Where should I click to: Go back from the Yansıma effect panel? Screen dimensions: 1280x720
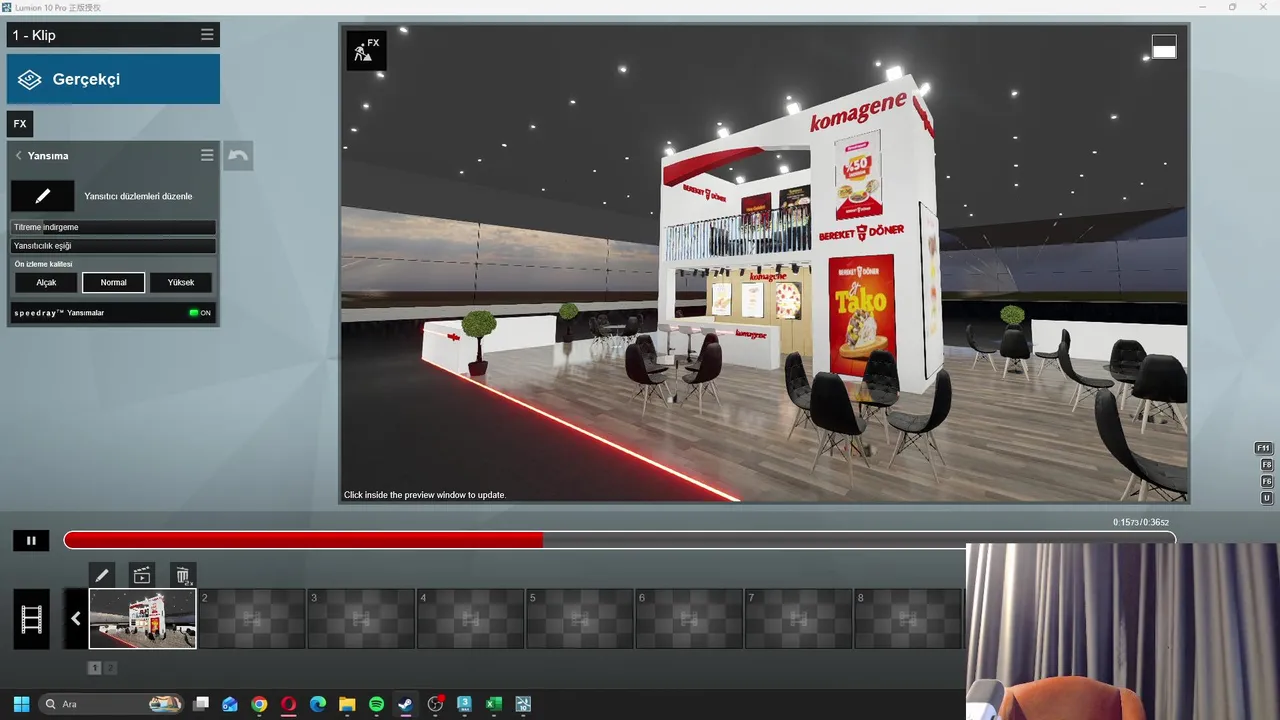[x=18, y=156]
